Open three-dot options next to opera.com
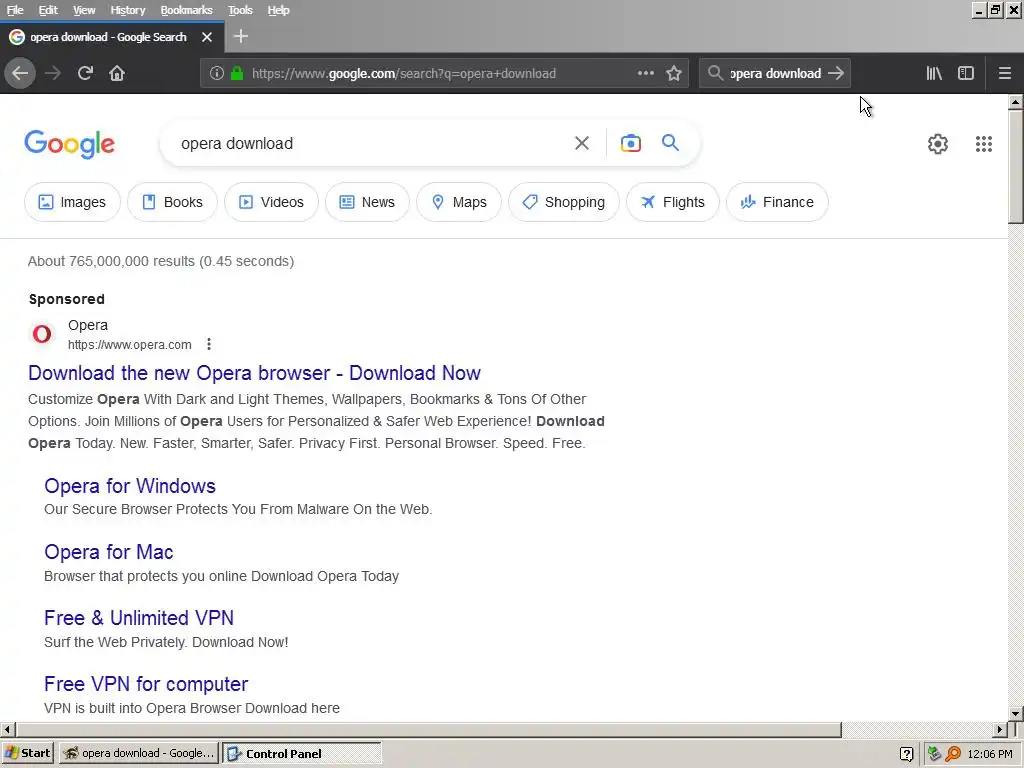Screen dimensions: 1024x768 (x=208, y=344)
